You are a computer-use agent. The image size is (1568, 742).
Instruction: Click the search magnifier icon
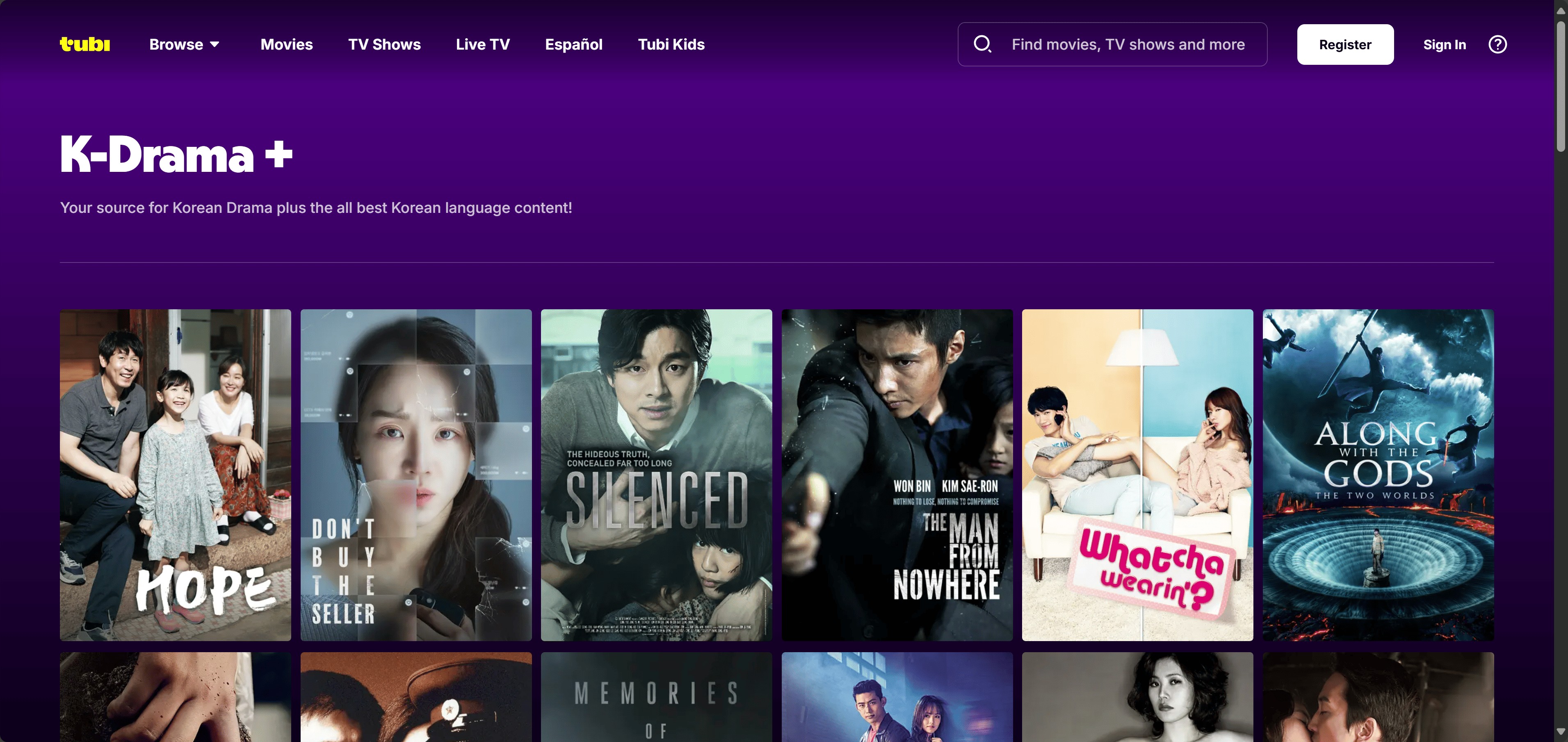(x=982, y=44)
